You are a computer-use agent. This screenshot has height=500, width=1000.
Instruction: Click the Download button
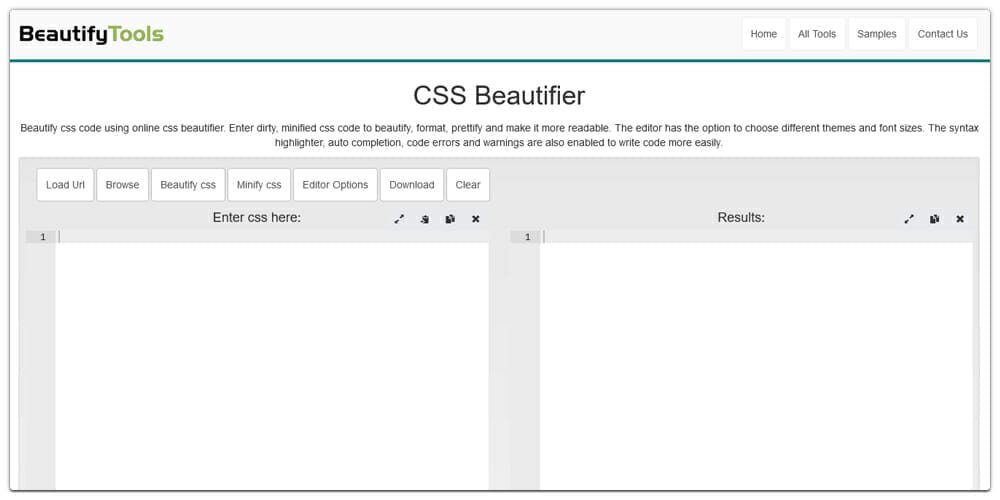click(x=412, y=185)
